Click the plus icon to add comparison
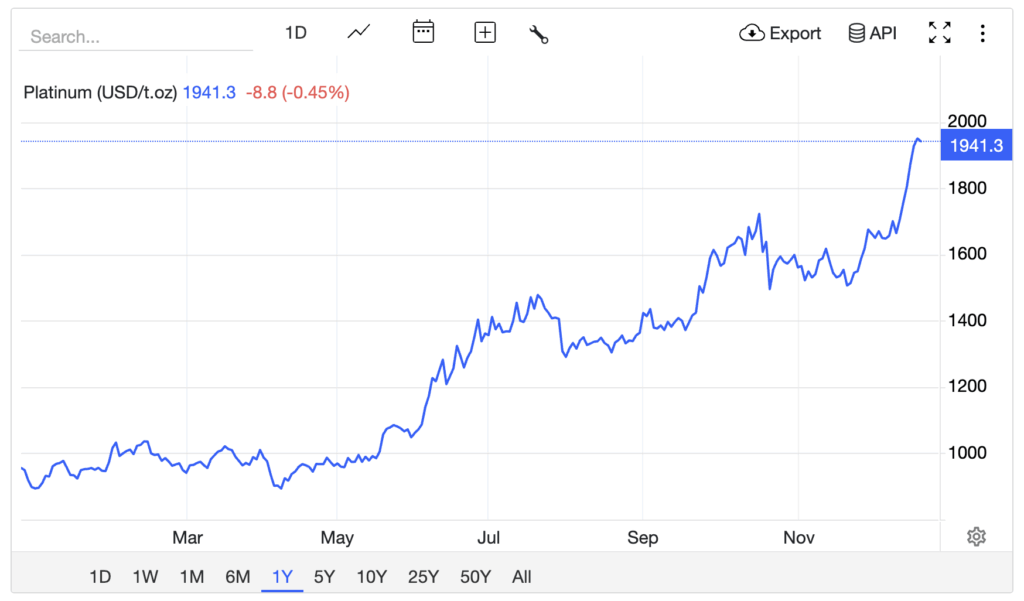This screenshot has height=601, width=1024. pos(485,33)
